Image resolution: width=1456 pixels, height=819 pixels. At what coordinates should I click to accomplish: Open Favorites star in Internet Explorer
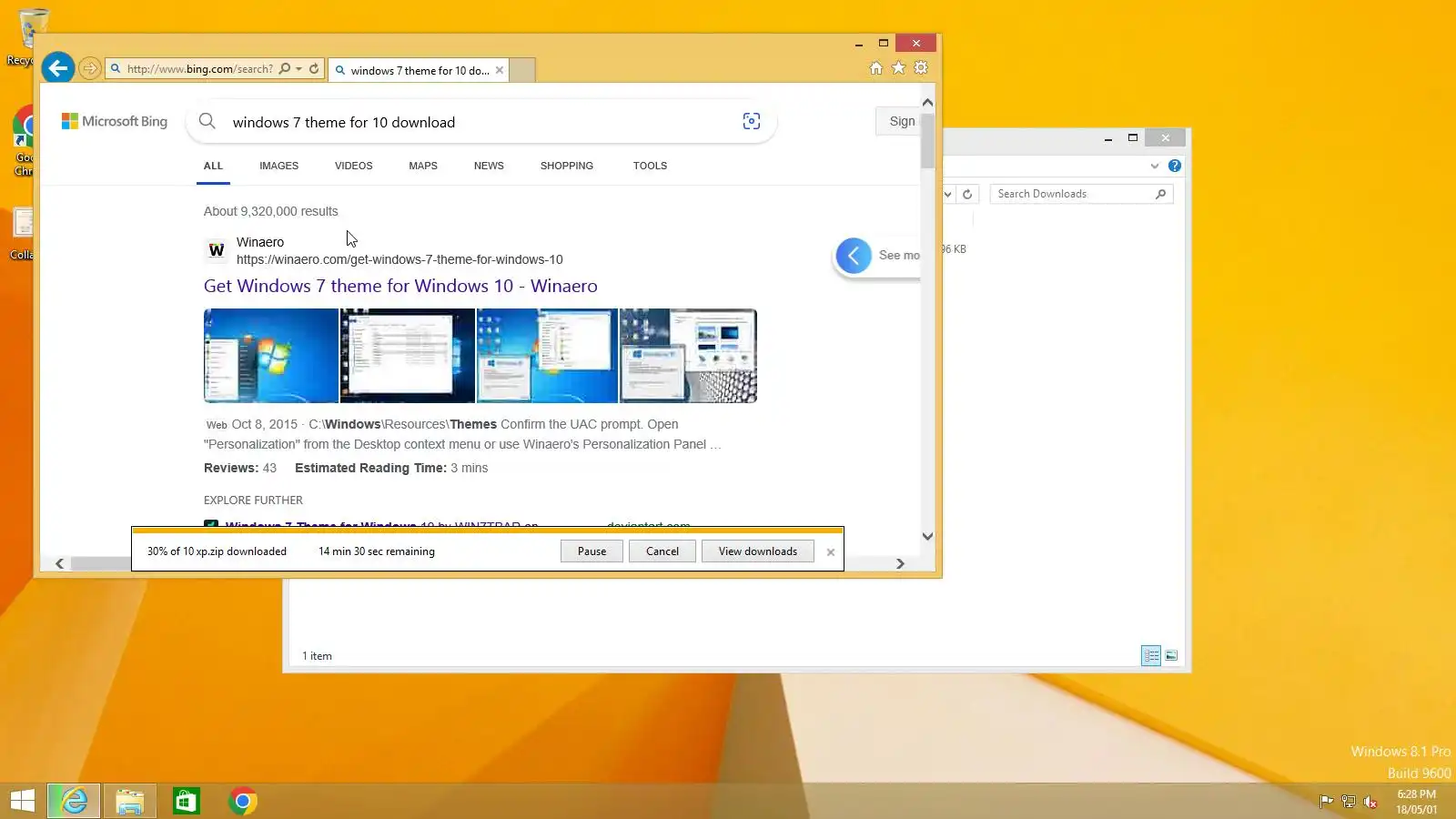coord(898,68)
